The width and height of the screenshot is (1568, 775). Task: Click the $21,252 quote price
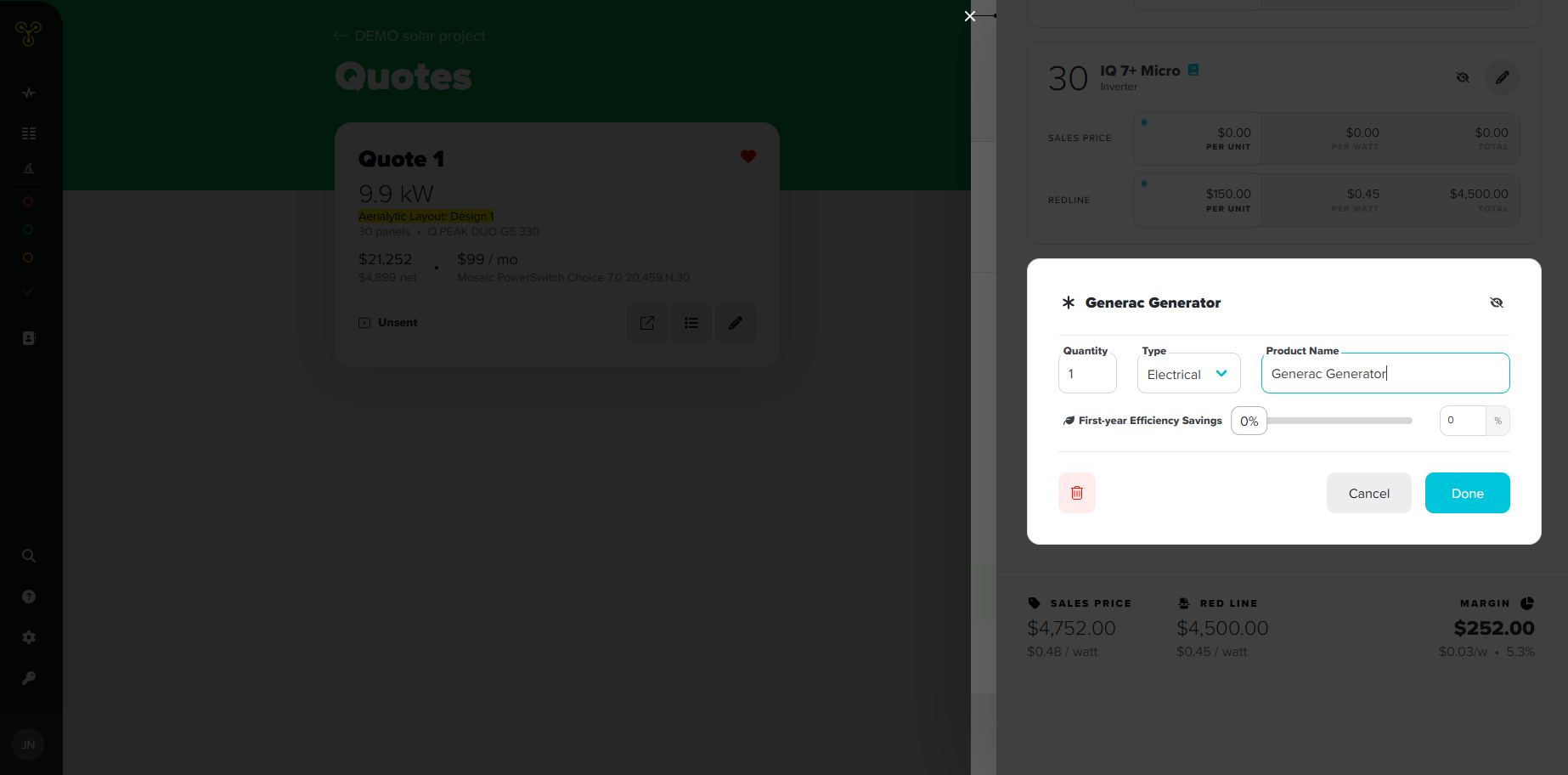tap(385, 259)
